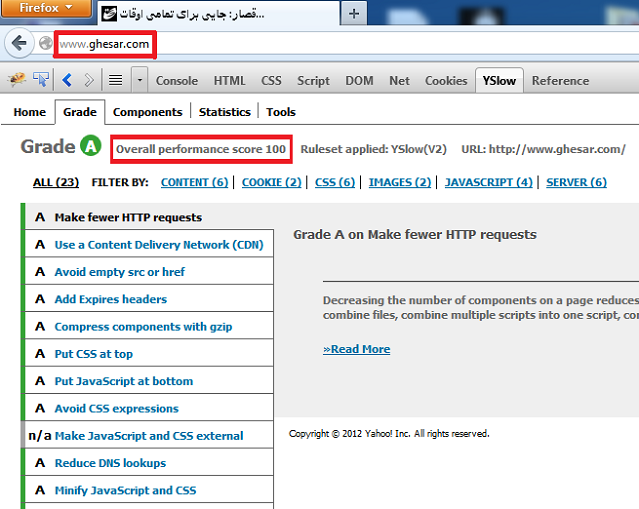The image size is (639, 509).
Task: Click the URL http://www.ghesar.com/ text
Action: [543, 149]
